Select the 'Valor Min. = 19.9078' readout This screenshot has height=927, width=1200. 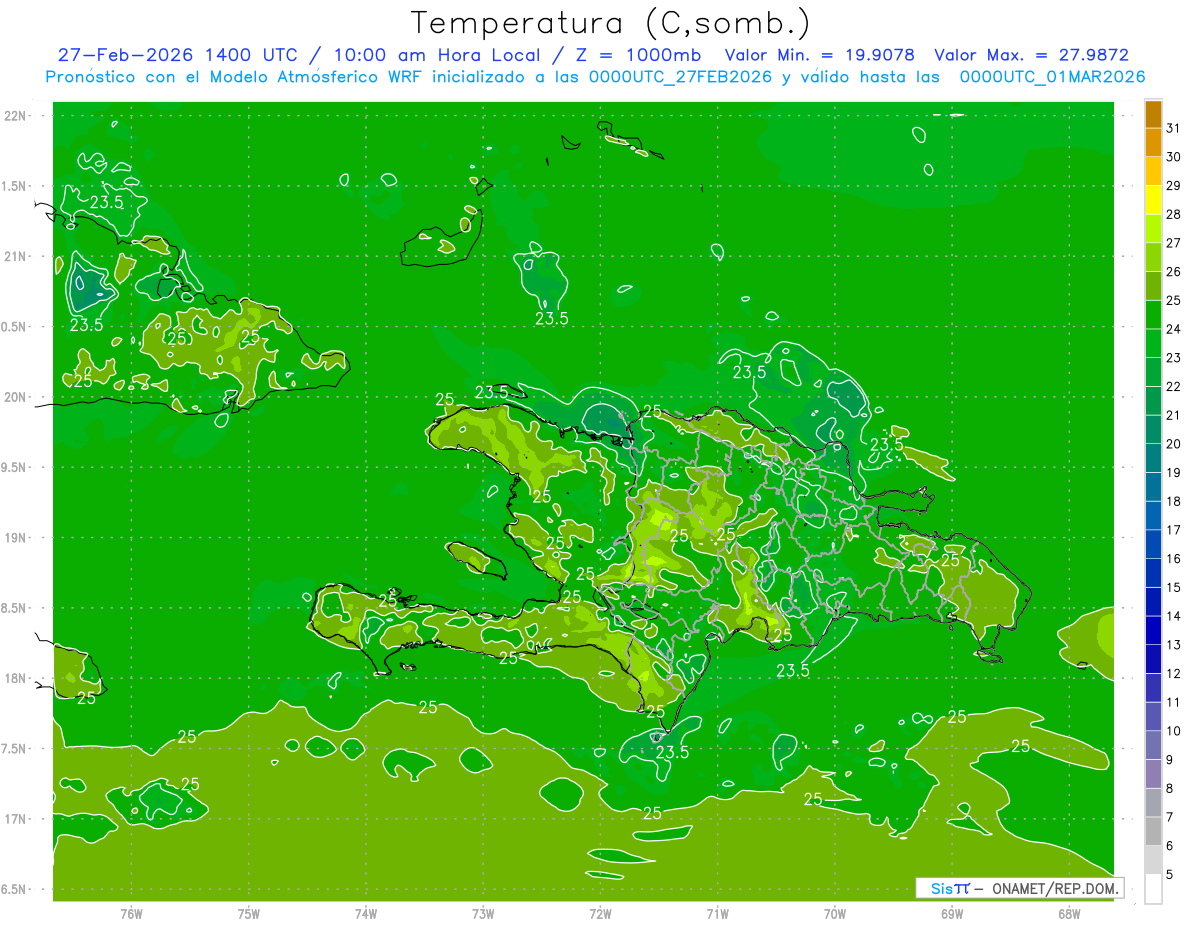(820, 55)
